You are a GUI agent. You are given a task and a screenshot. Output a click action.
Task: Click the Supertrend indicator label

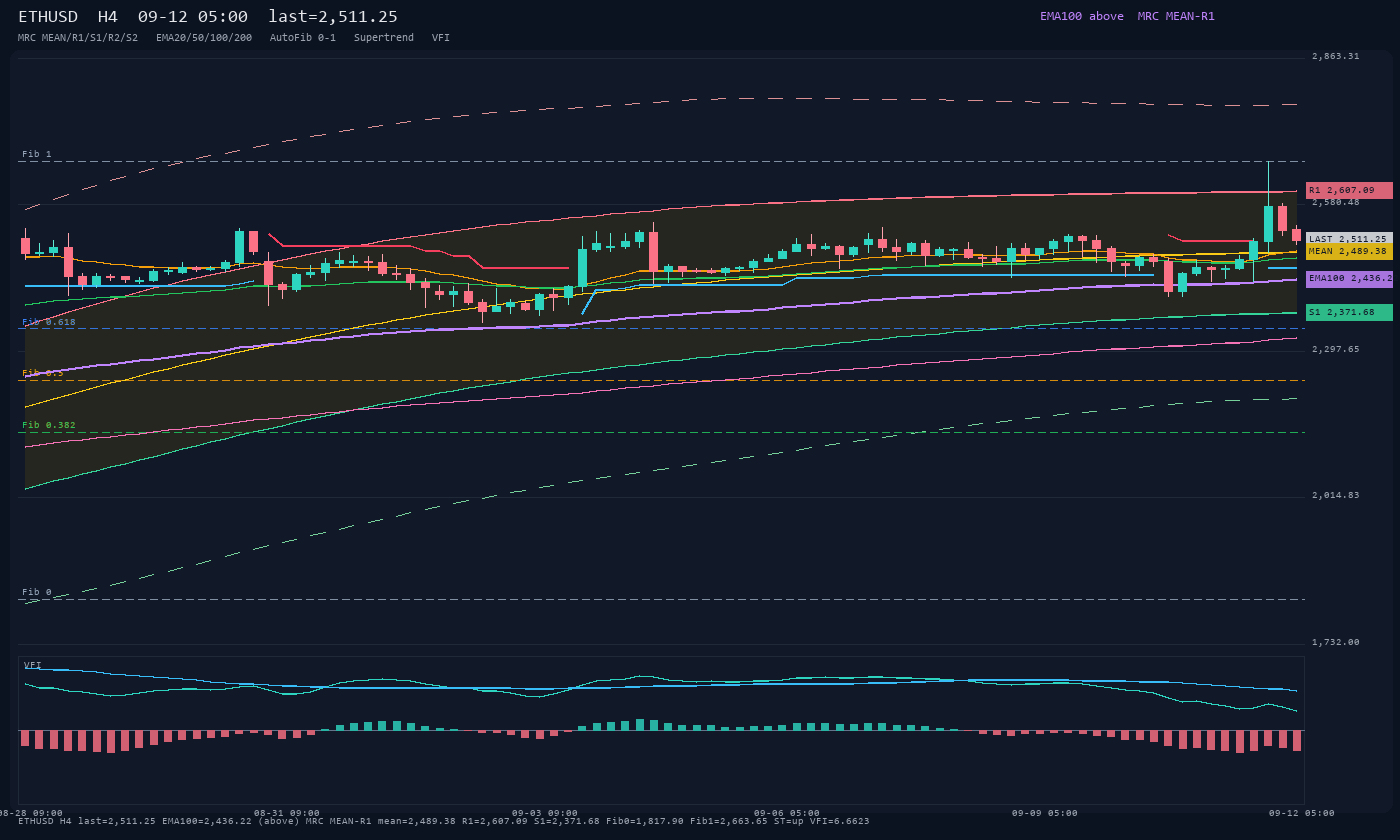(x=384, y=38)
